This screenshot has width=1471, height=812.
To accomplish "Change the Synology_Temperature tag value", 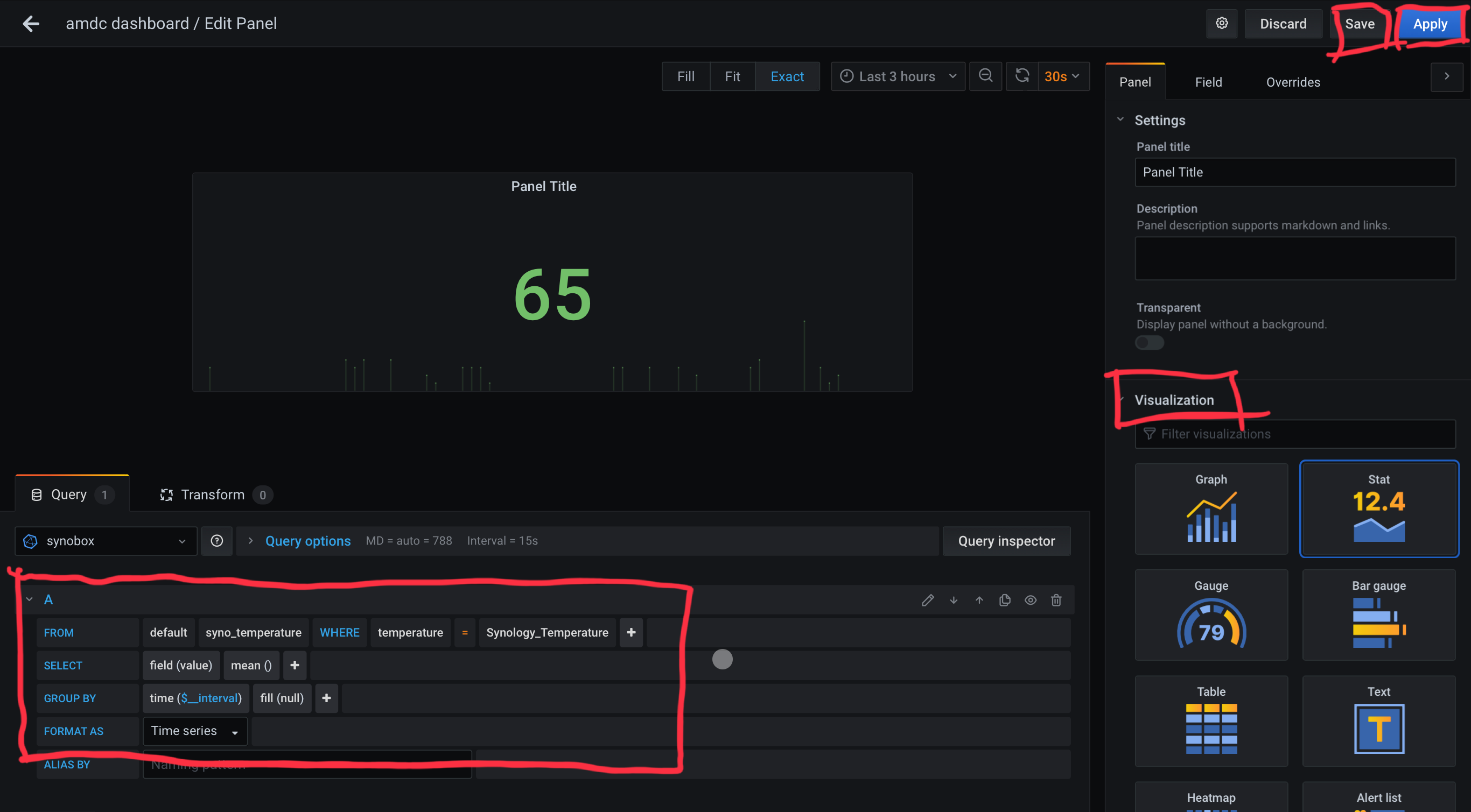I will [x=547, y=632].
